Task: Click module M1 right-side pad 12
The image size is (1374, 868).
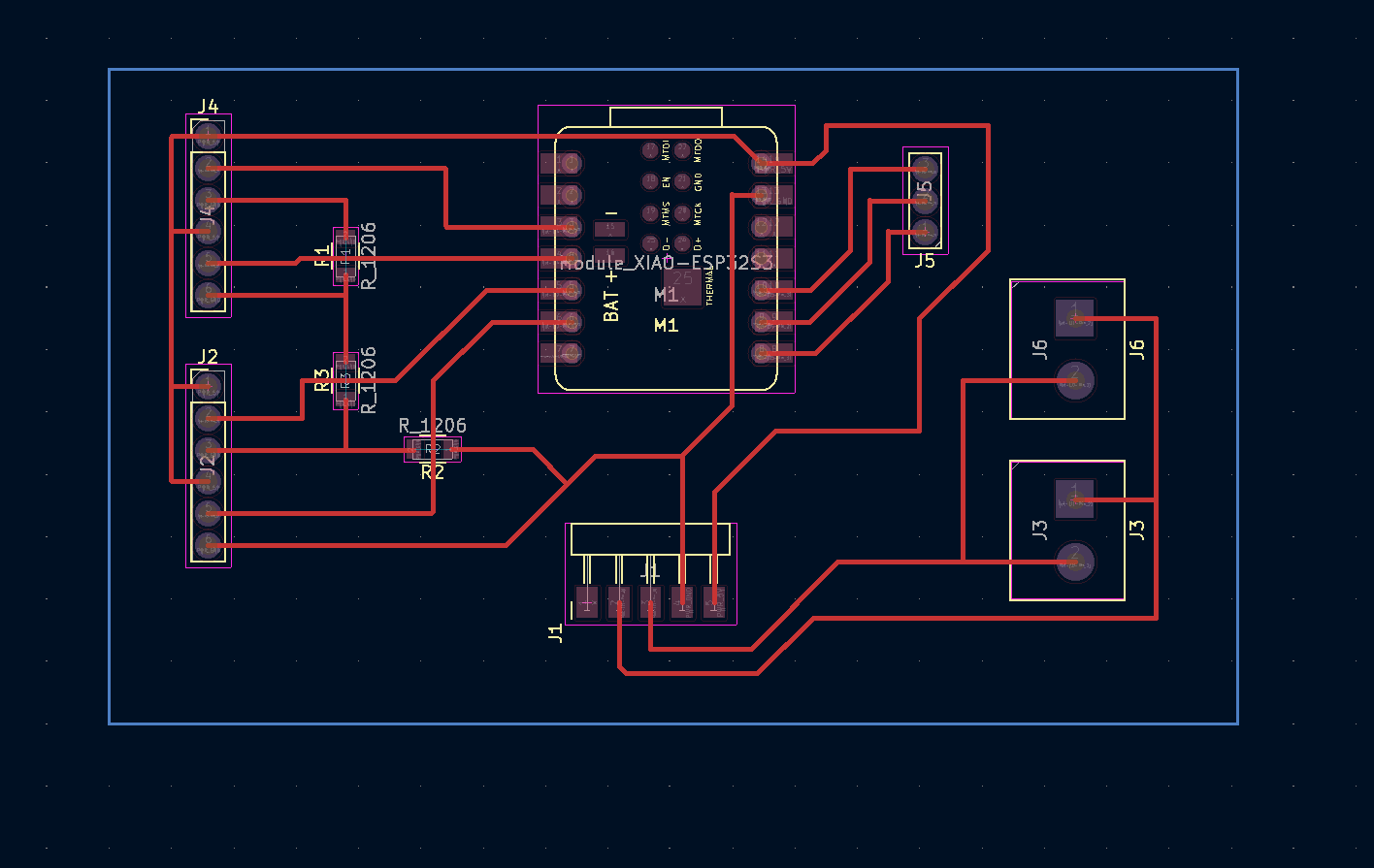Action: (x=772, y=226)
